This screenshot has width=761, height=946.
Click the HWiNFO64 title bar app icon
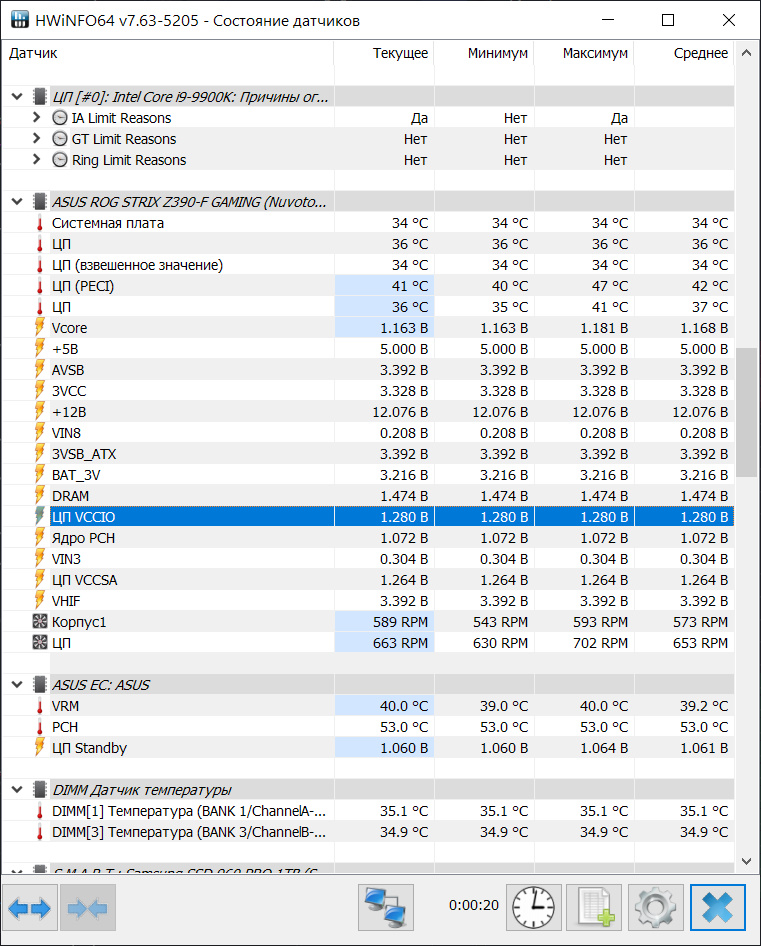tap(19, 20)
